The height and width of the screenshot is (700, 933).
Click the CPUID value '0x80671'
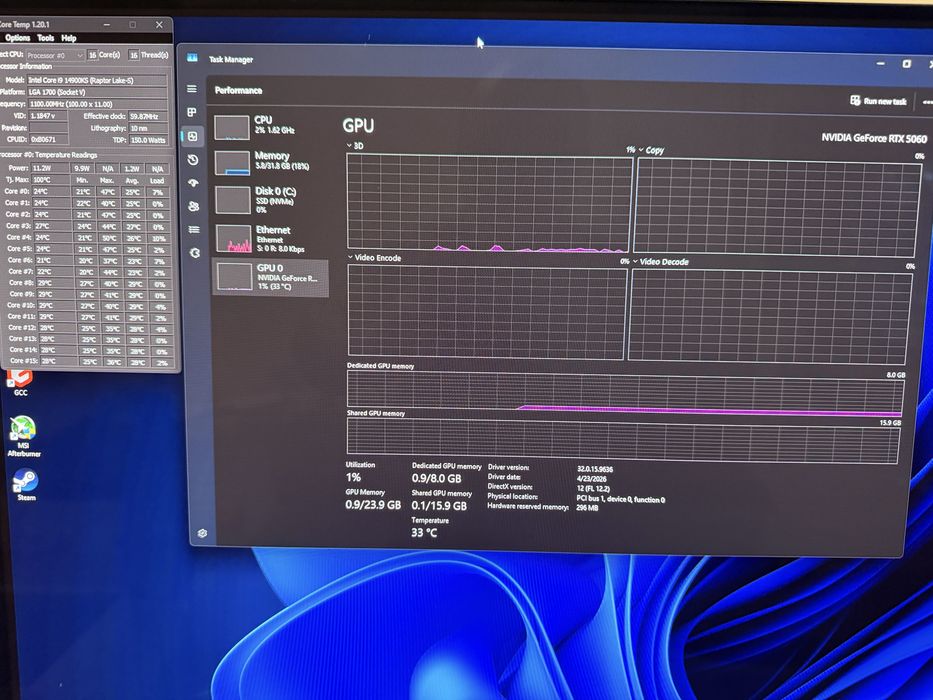[48, 139]
